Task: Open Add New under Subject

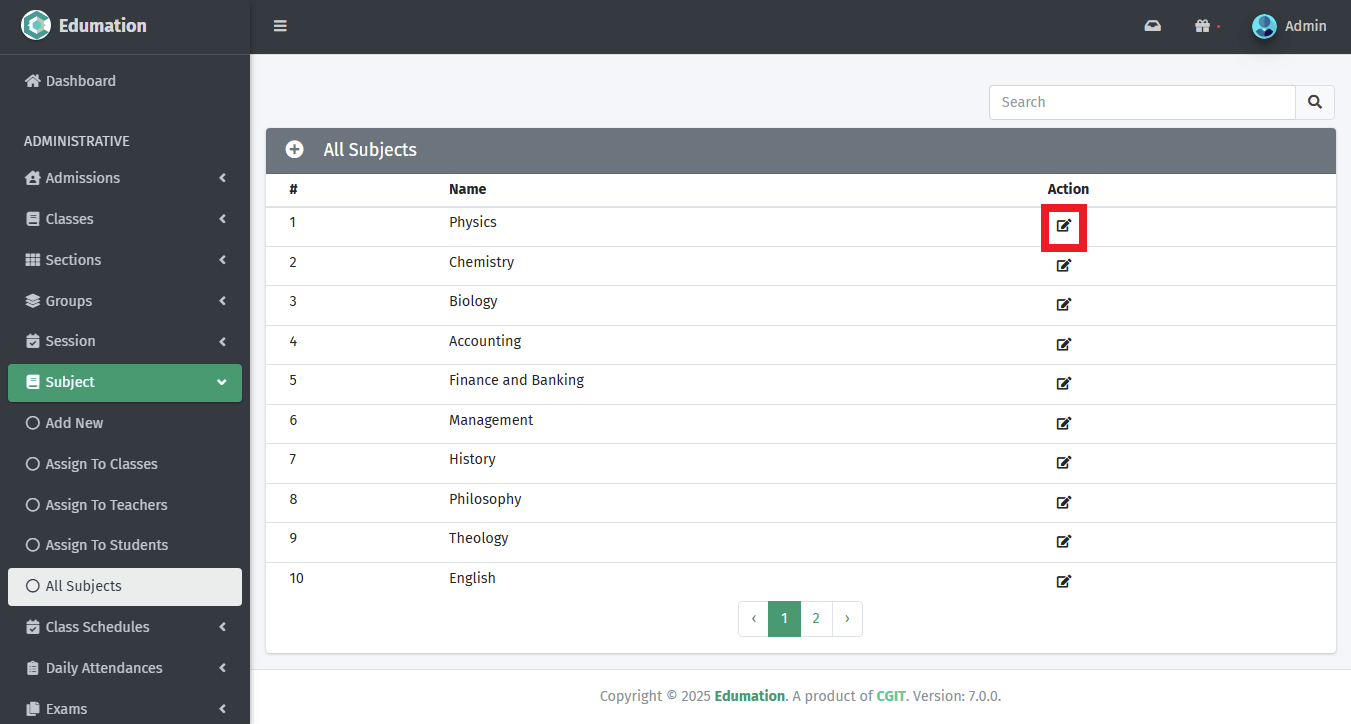Action: click(125, 423)
